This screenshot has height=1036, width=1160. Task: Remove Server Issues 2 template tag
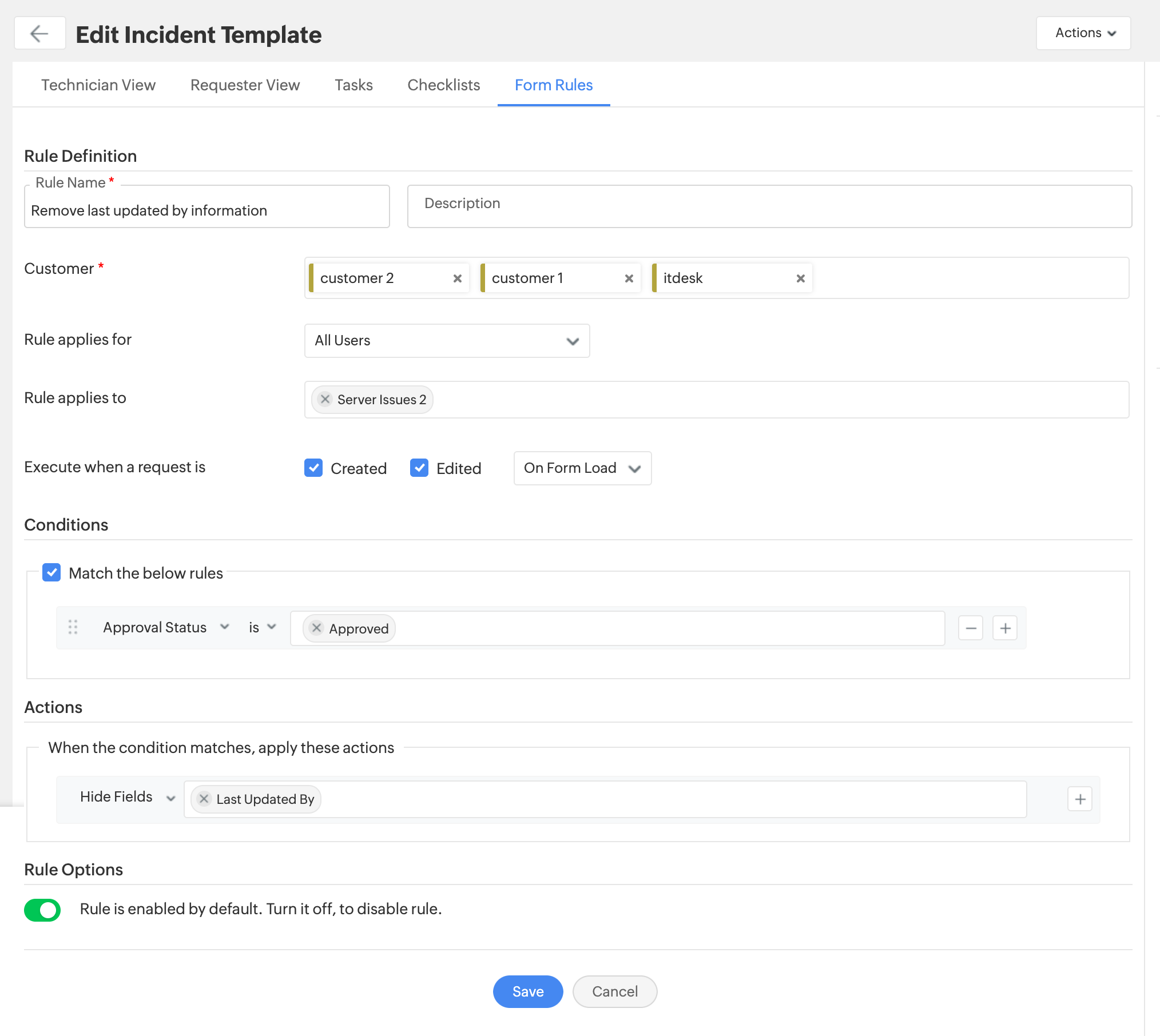(325, 399)
